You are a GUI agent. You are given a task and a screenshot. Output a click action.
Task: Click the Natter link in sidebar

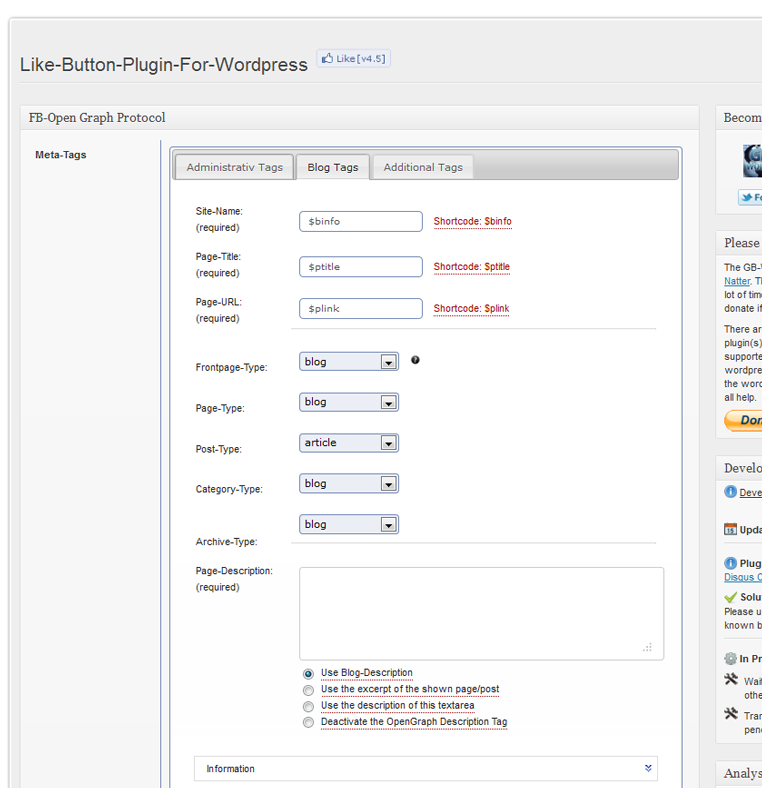[736, 281]
